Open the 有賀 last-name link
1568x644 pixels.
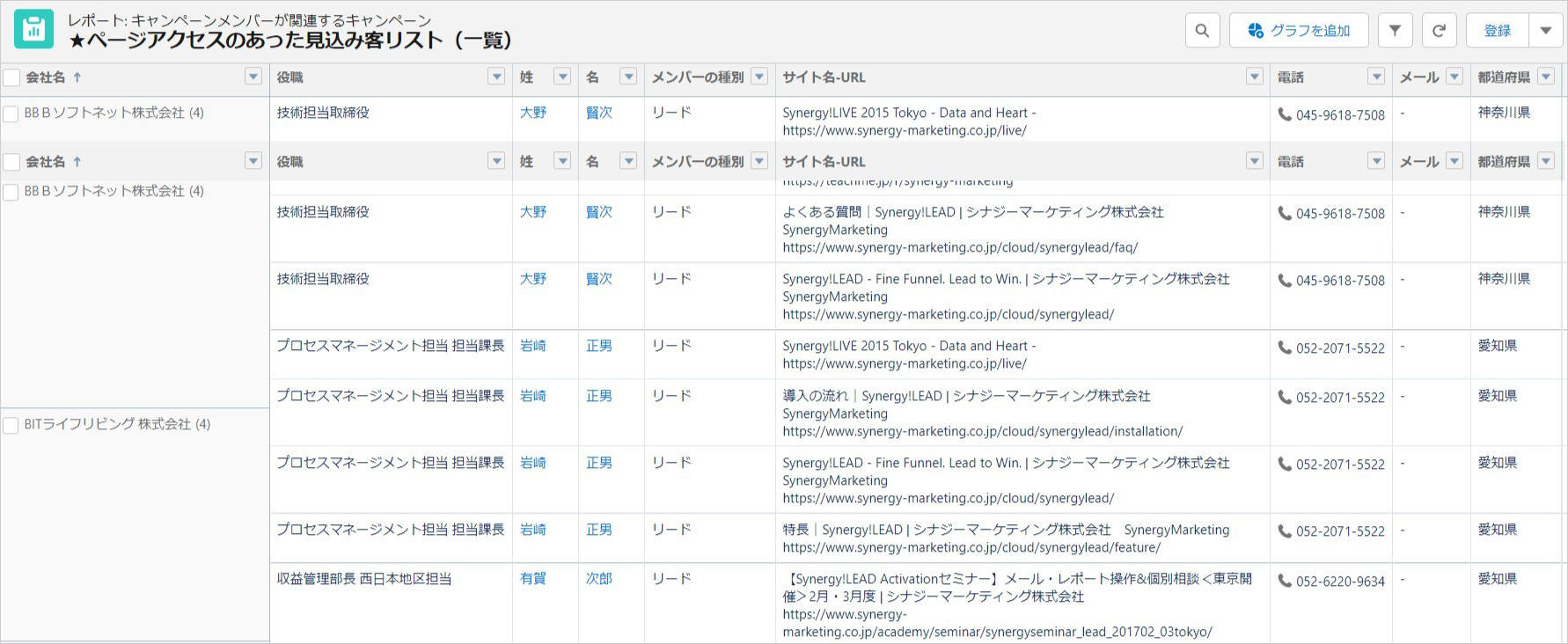pyautogui.click(x=533, y=579)
